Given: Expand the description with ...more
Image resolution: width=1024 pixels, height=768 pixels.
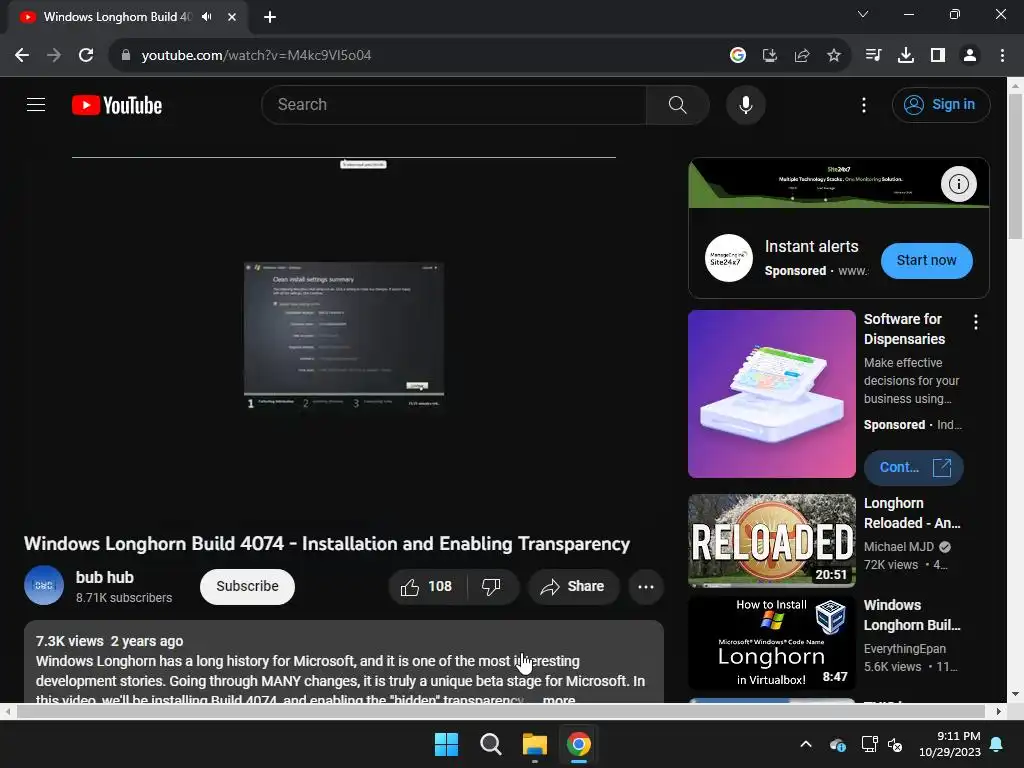Looking at the screenshot, I should [558, 699].
